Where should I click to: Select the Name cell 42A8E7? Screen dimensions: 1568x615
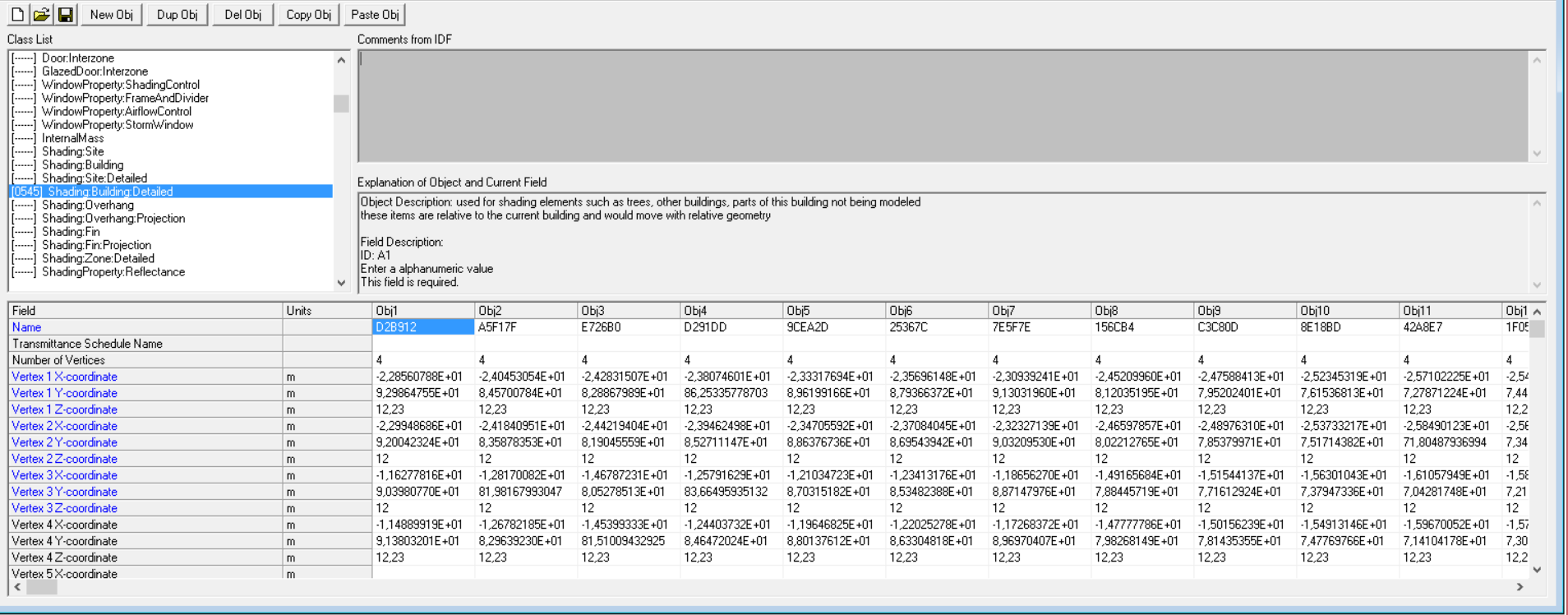(x=1450, y=327)
